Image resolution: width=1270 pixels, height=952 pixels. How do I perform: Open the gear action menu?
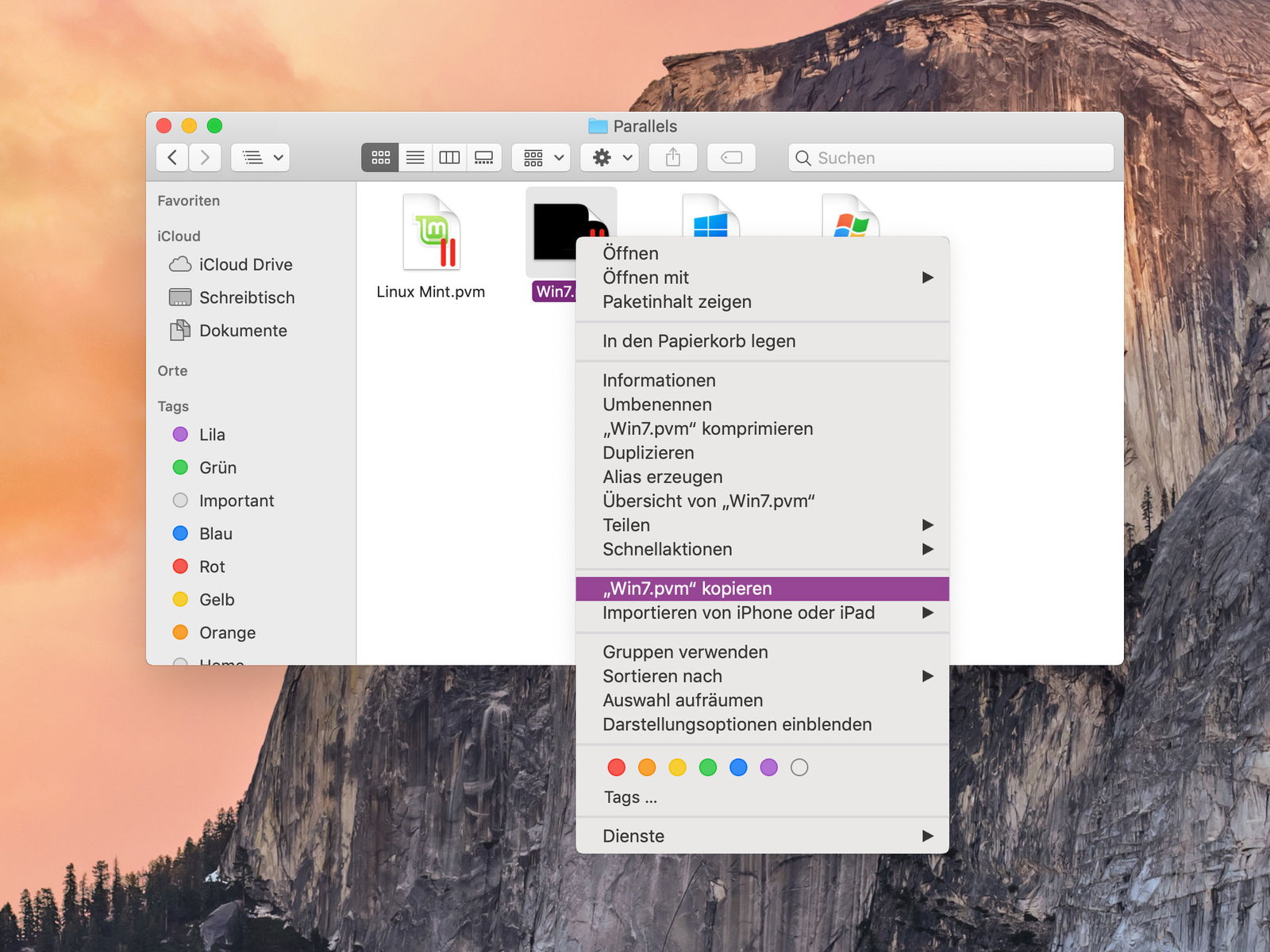point(610,157)
